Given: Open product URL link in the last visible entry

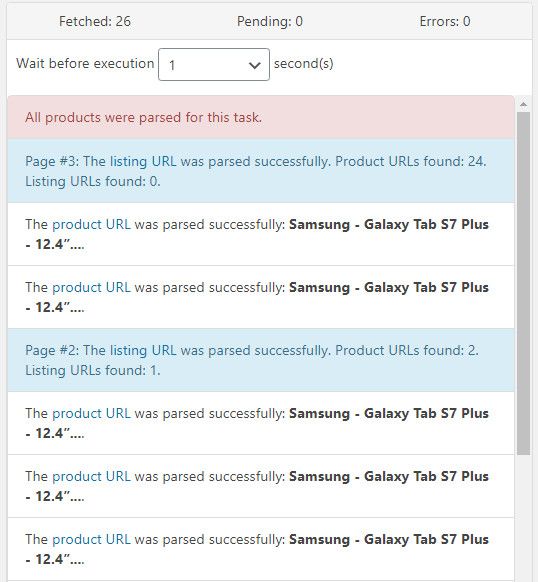Looking at the screenshot, I should (91, 539).
